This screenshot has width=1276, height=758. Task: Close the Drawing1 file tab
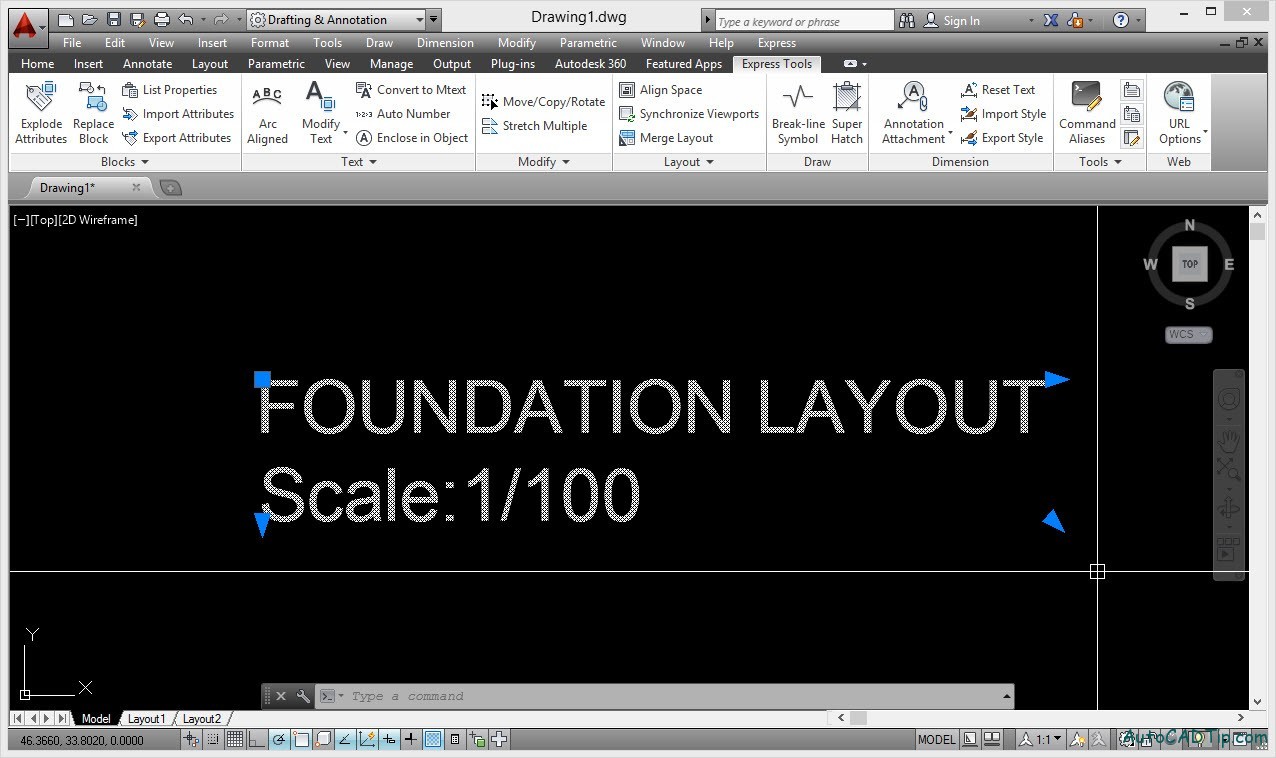[x=136, y=187]
